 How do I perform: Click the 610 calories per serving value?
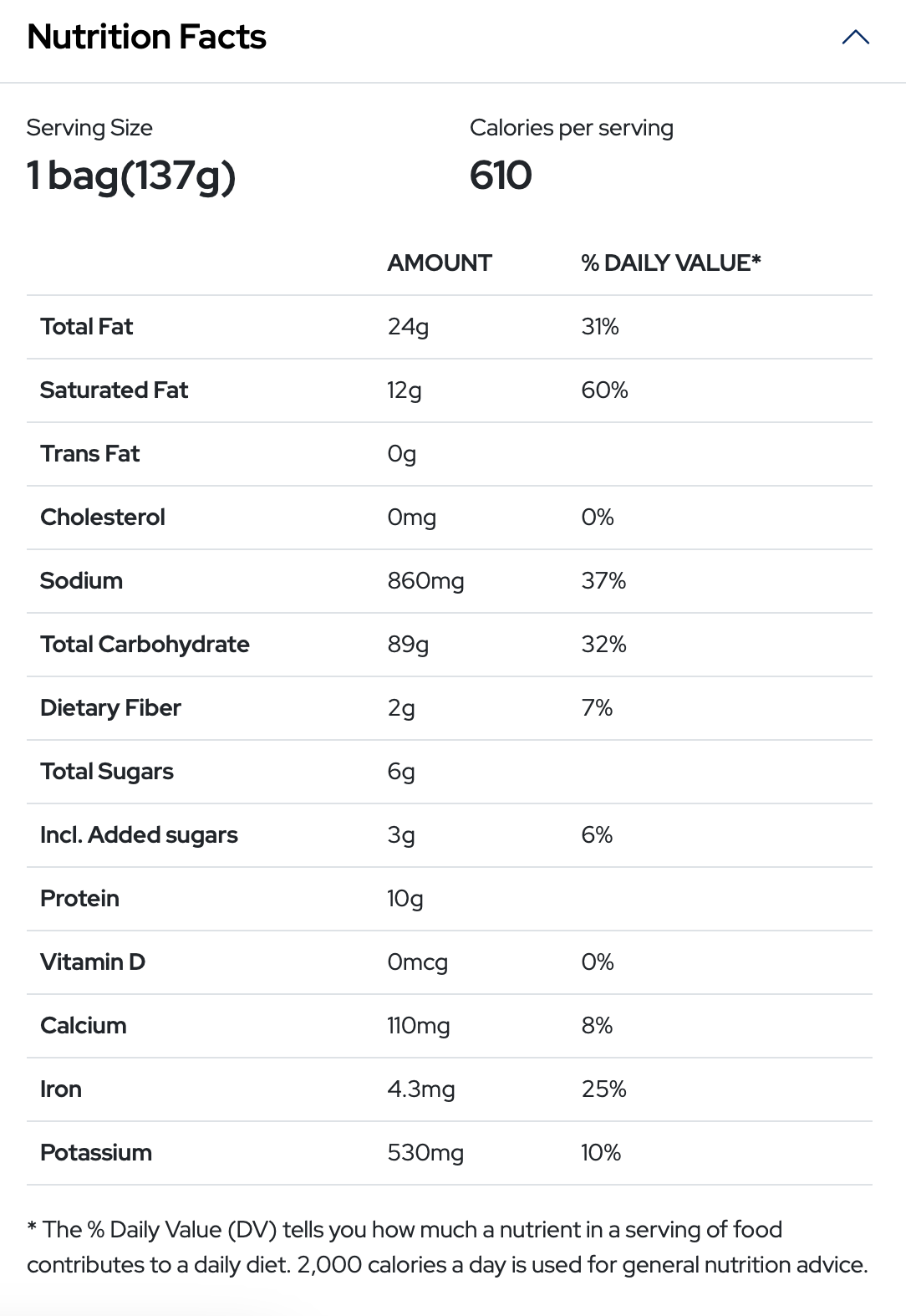(x=501, y=176)
